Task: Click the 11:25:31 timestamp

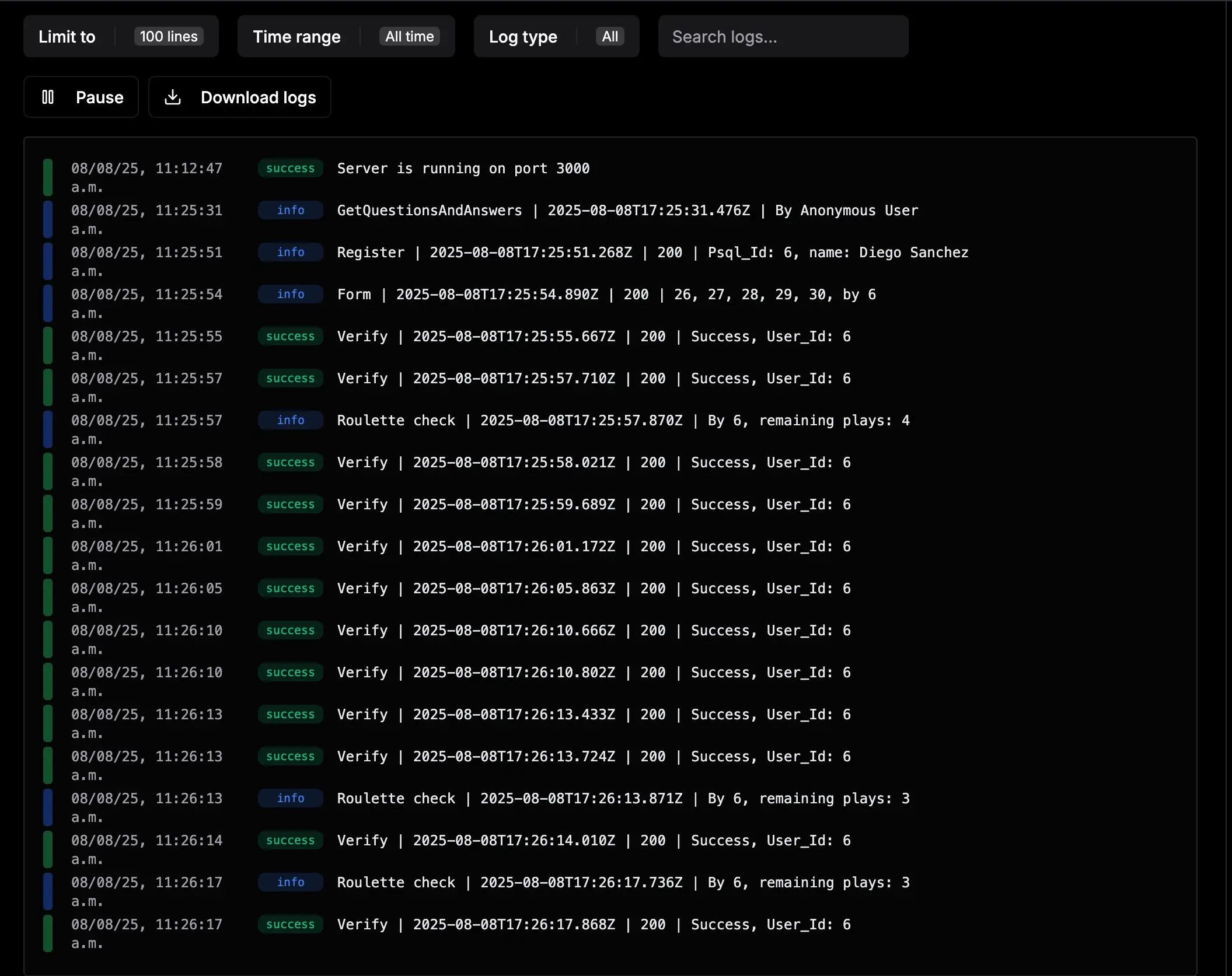Action: [146, 220]
